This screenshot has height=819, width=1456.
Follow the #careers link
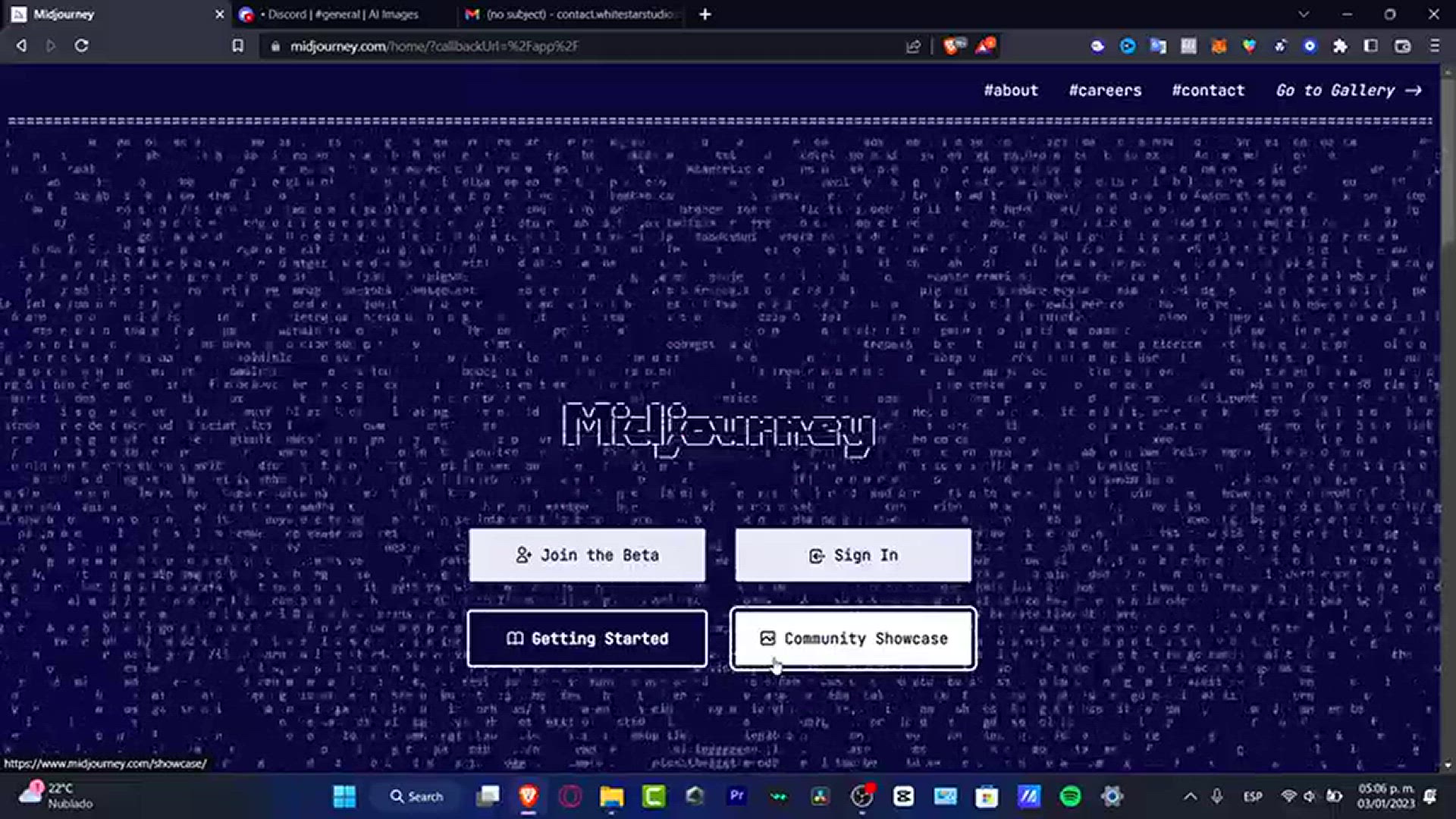pos(1105,90)
